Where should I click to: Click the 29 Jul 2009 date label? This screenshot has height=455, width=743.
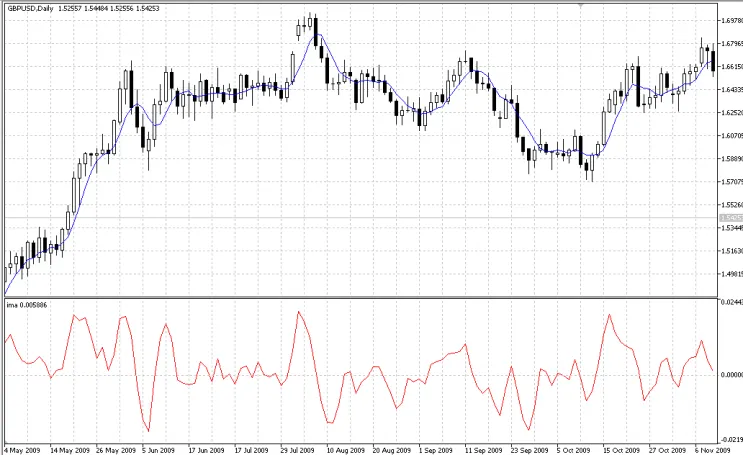point(297,449)
